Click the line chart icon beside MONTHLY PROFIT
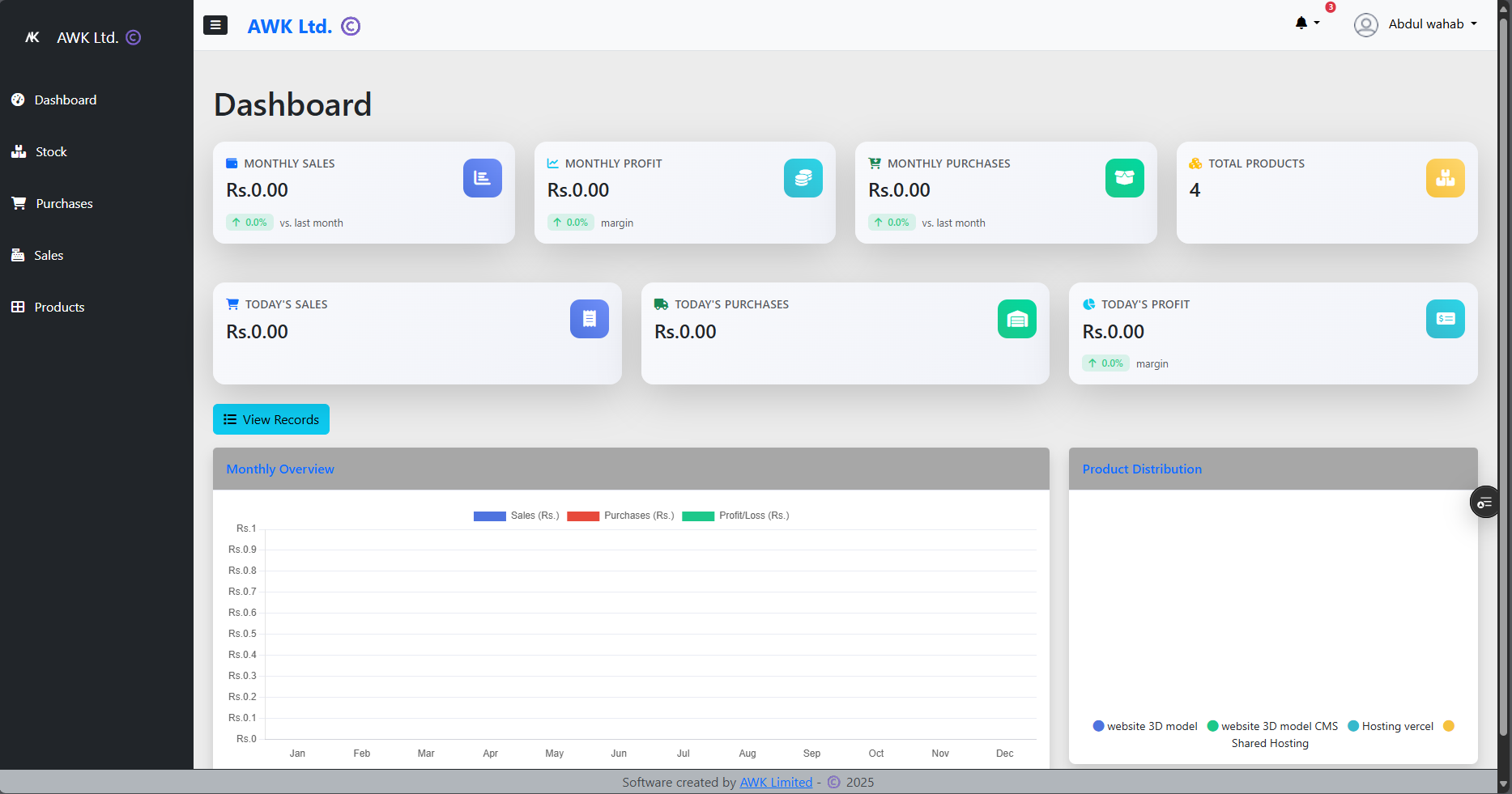This screenshot has width=1512, height=794. point(553,163)
